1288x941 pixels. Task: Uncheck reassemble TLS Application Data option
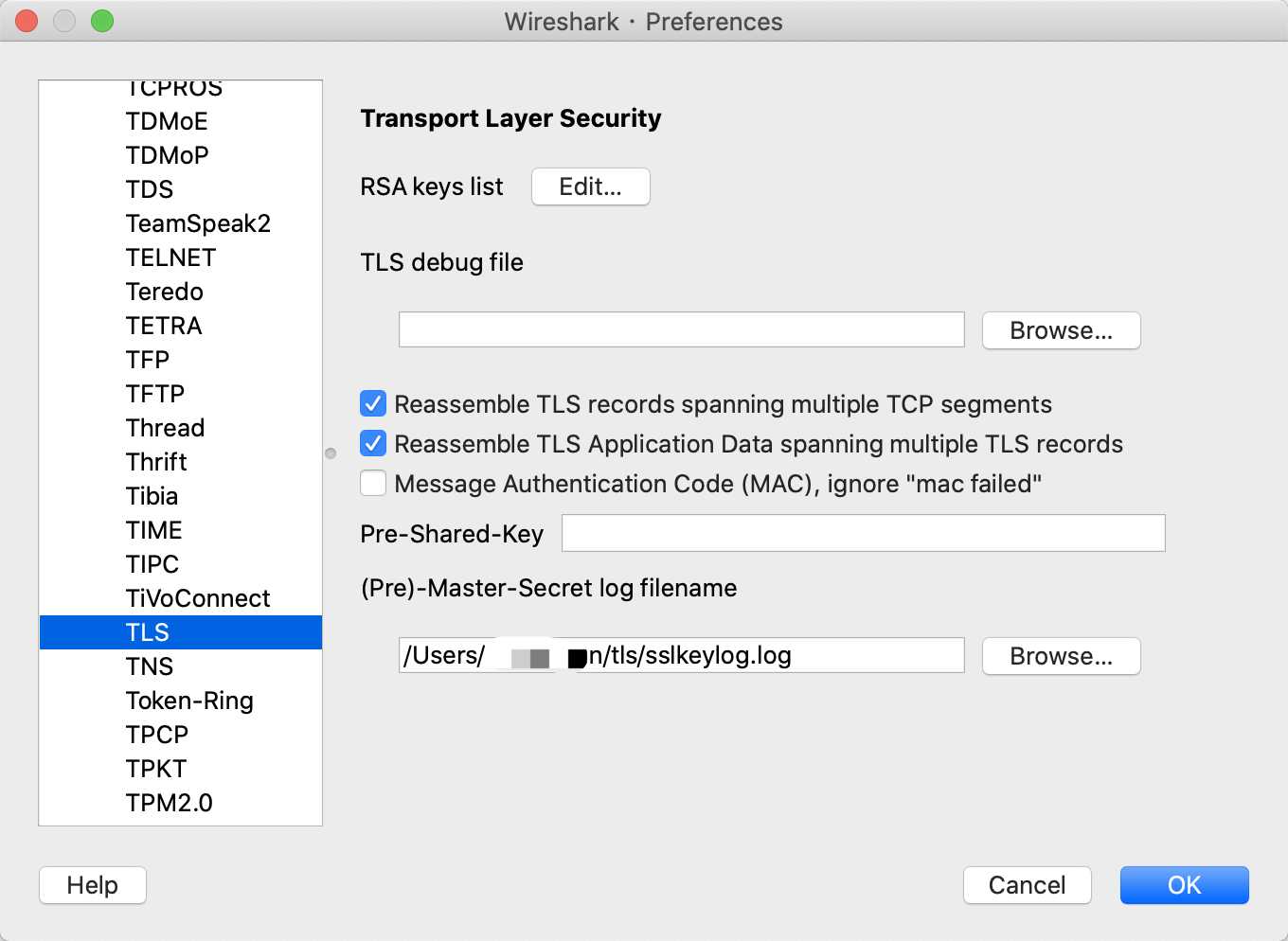[x=373, y=444]
